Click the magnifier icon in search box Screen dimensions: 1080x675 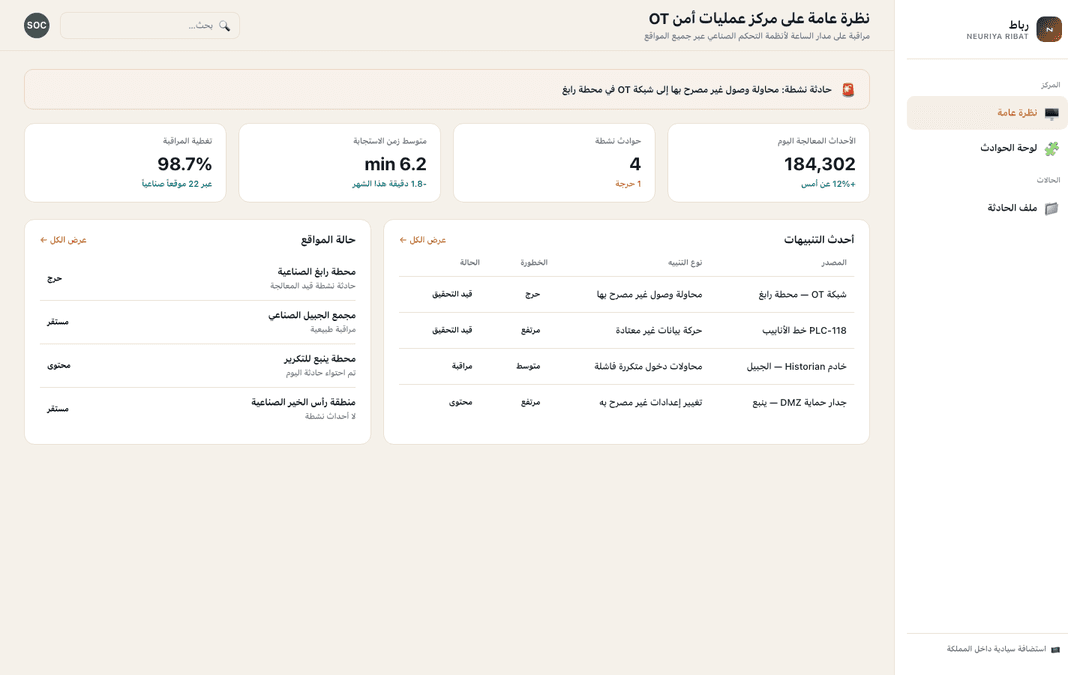pos(224,25)
